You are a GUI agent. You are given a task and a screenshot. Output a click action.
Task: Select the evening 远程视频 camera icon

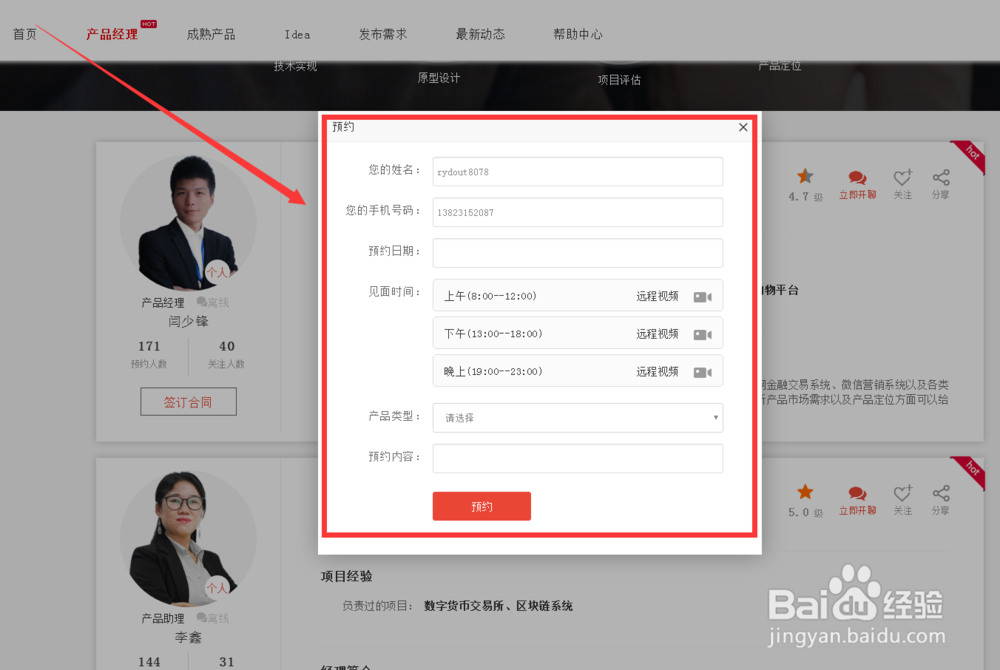(x=704, y=370)
